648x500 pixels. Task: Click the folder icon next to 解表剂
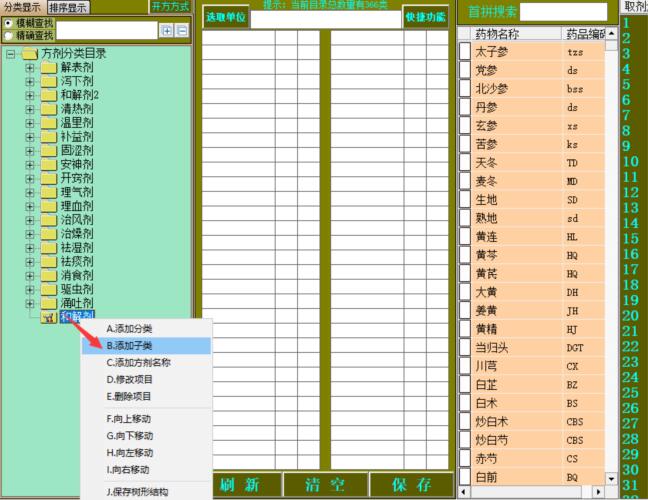click(x=48, y=68)
